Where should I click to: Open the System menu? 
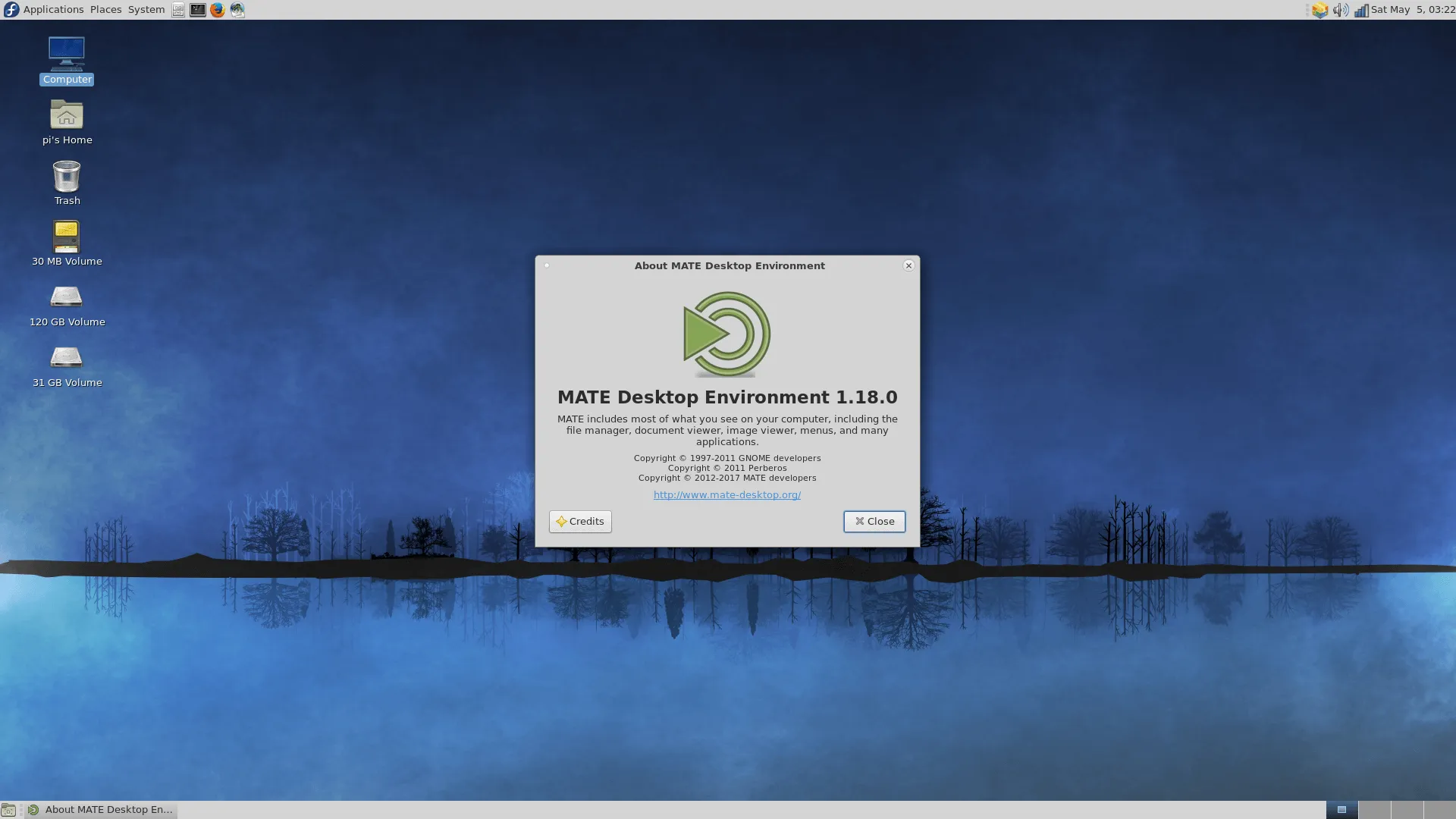[x=146, y=10]
